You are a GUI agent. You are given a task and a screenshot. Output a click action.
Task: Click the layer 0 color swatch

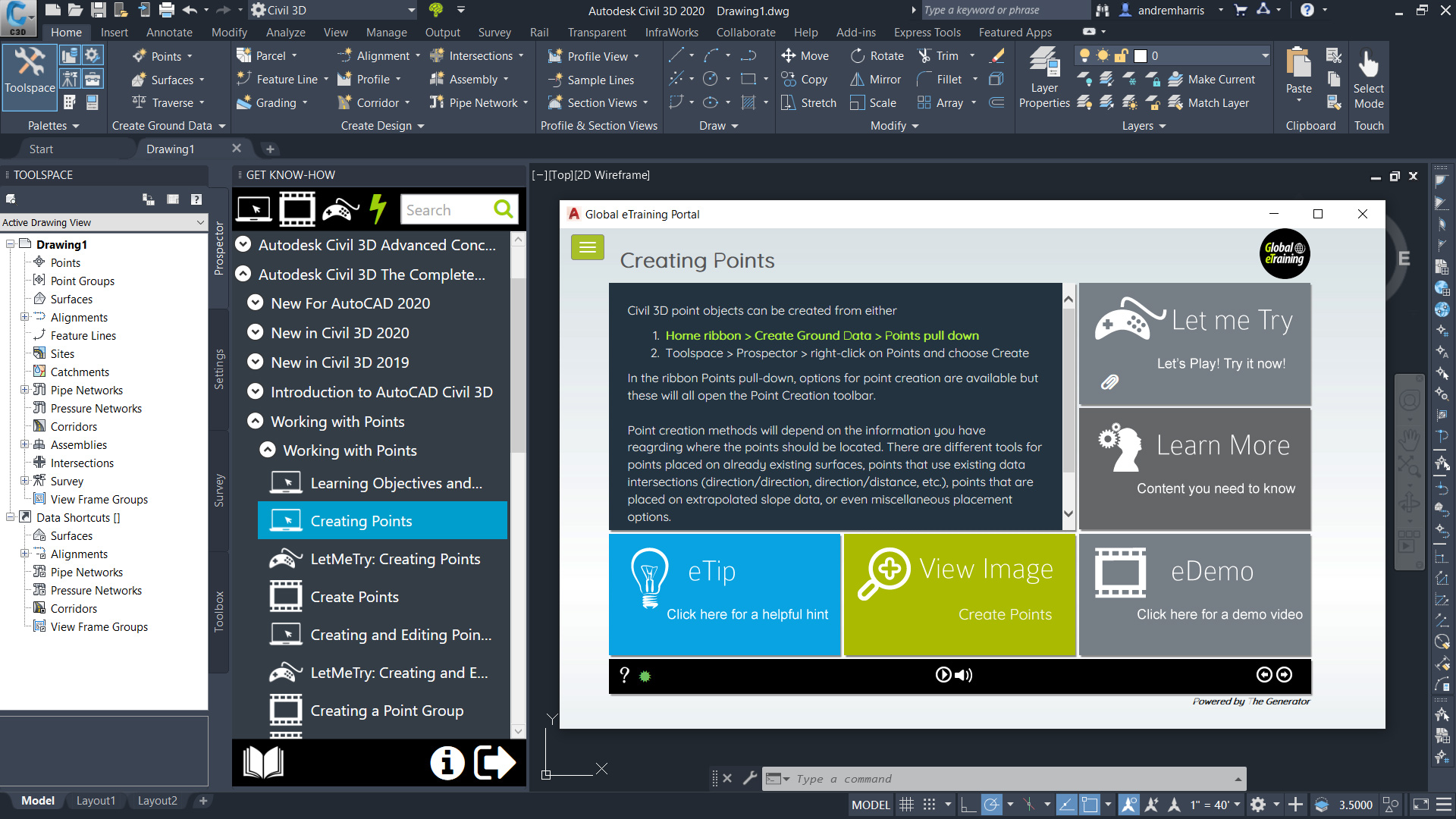pyautogui.click(x=1141, y=55)
